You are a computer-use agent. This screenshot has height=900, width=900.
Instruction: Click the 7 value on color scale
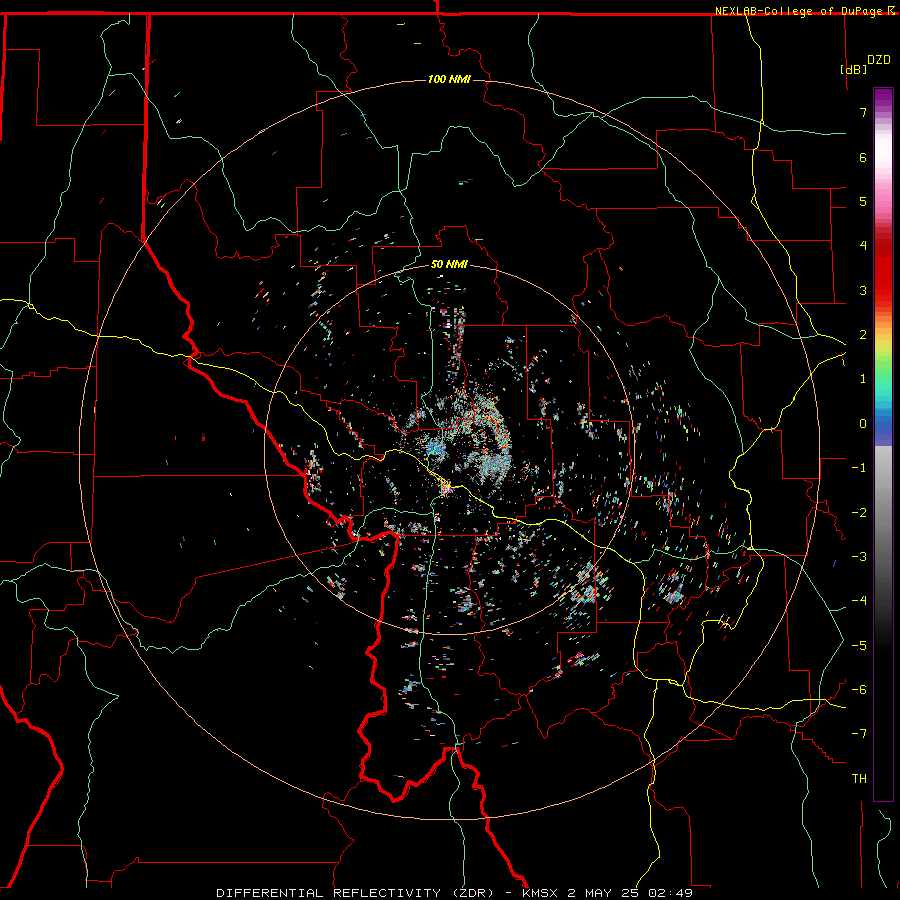coord(863,112)
